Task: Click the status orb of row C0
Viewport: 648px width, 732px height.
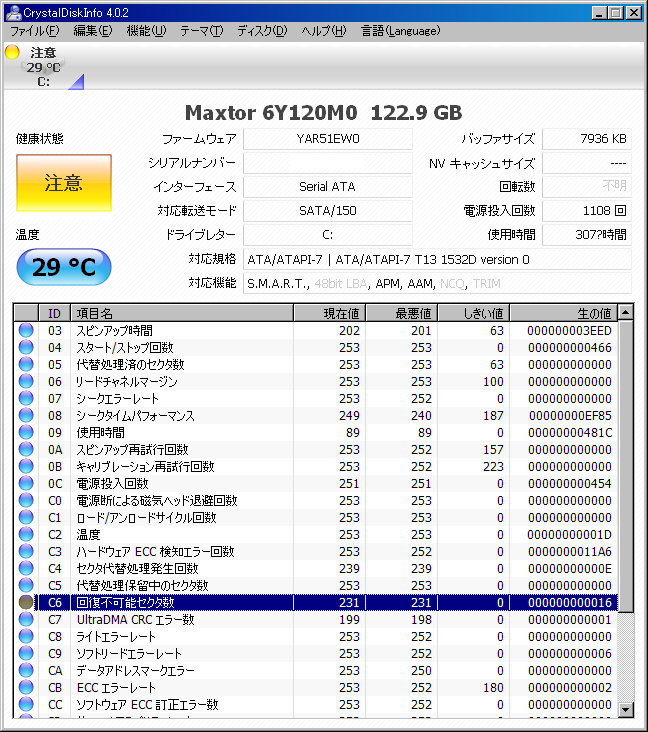Action: point(26,500)
